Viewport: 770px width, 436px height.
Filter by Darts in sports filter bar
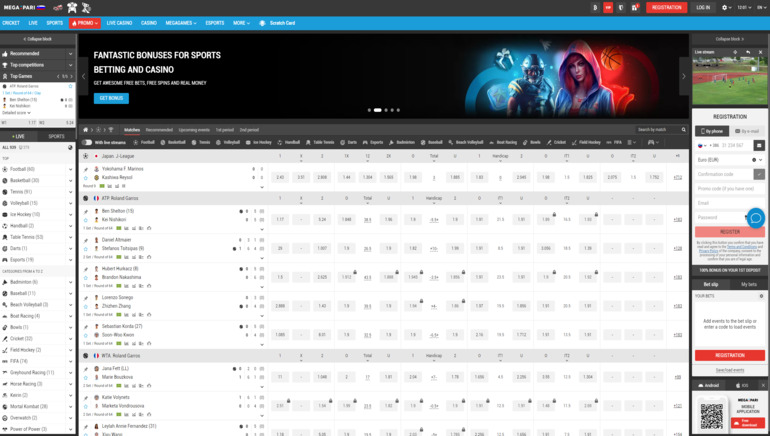(x=348, y=142)
